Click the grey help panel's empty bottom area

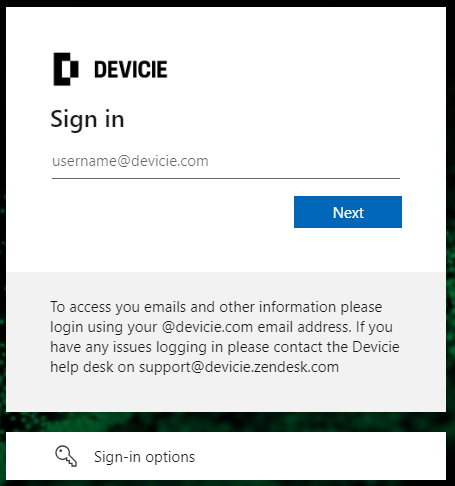(x=226, y=394)
